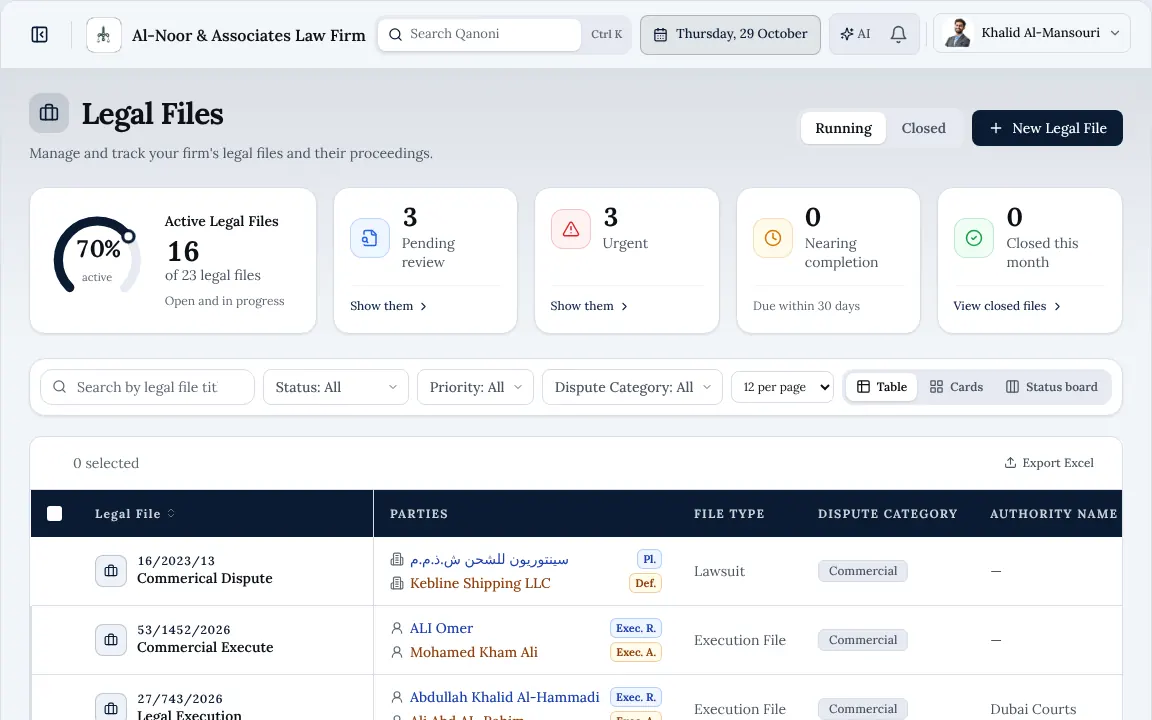Viewport: 1152px width, 720px height.
Task: Toggle the select-all files checkbox
Action: pos(54,514)
